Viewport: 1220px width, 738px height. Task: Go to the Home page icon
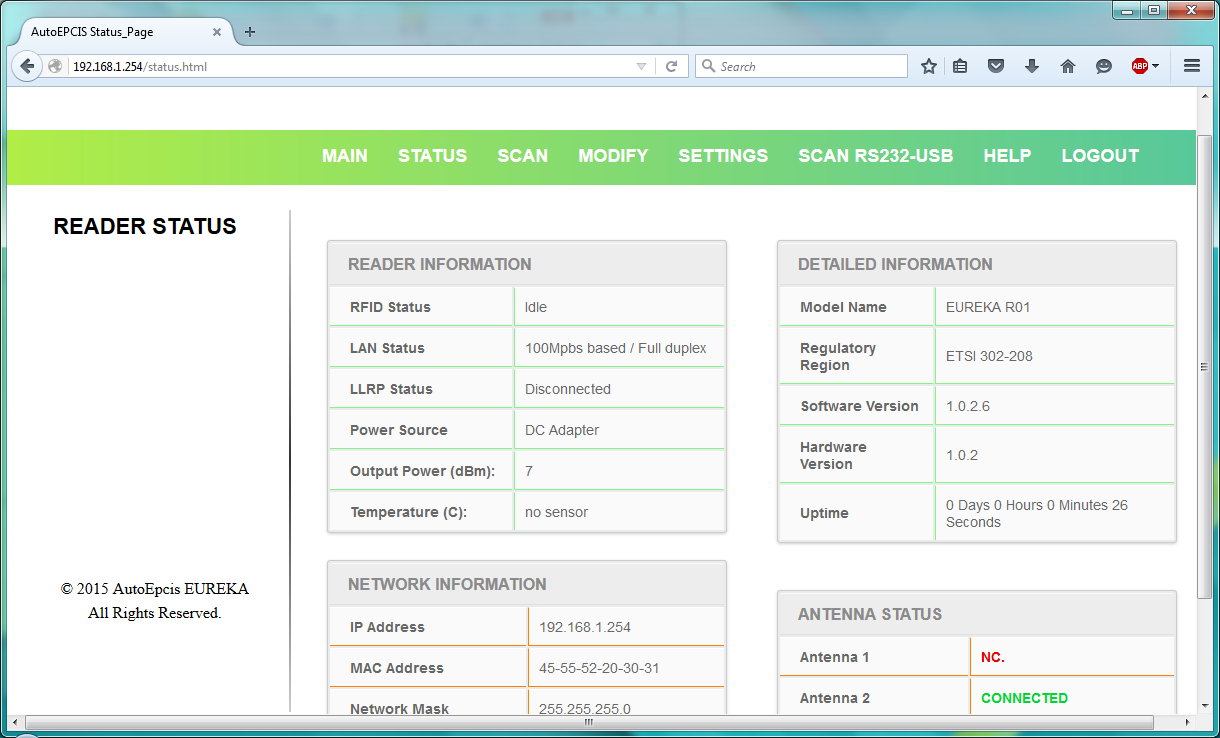tap(1068, 66)
